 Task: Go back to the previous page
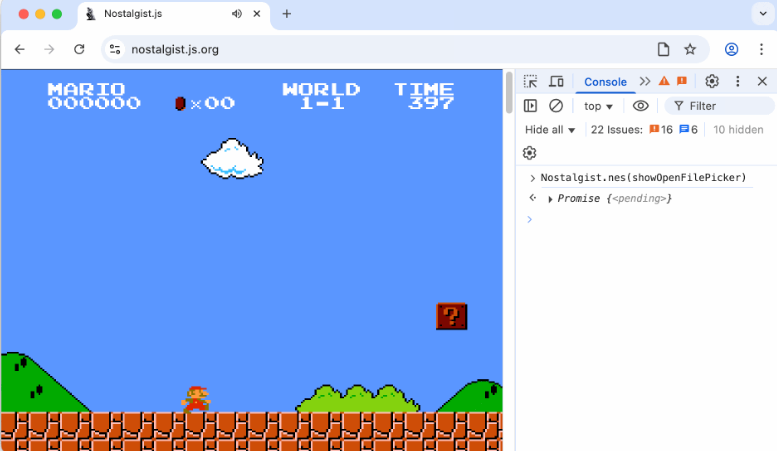click(20, 49)
